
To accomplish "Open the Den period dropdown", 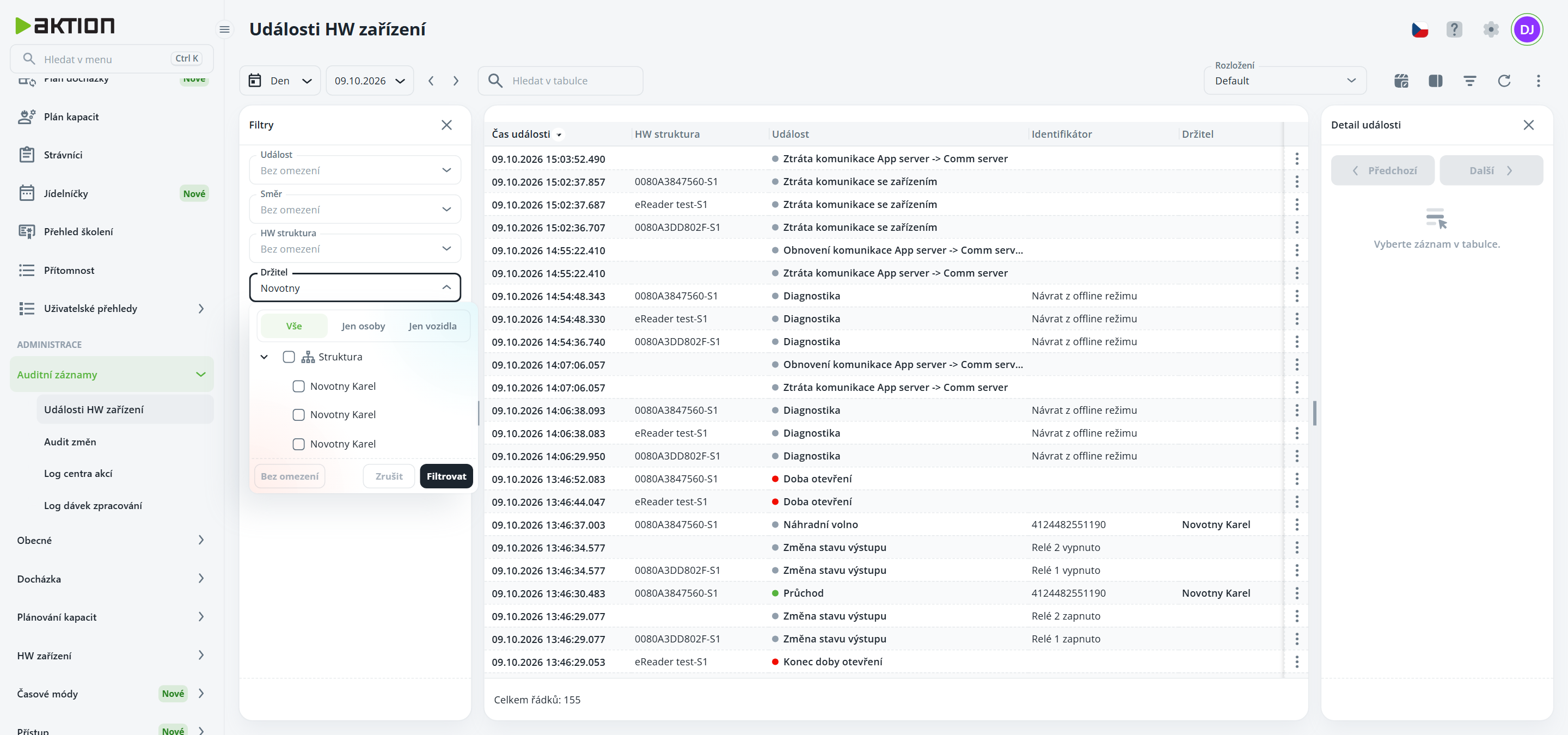I will click(x=280, y=81).
